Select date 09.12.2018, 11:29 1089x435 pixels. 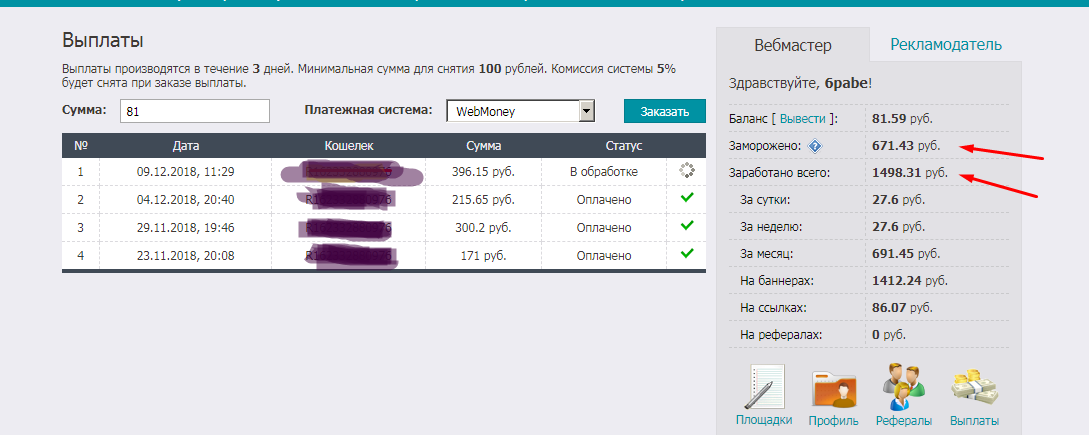coord(185,172)
